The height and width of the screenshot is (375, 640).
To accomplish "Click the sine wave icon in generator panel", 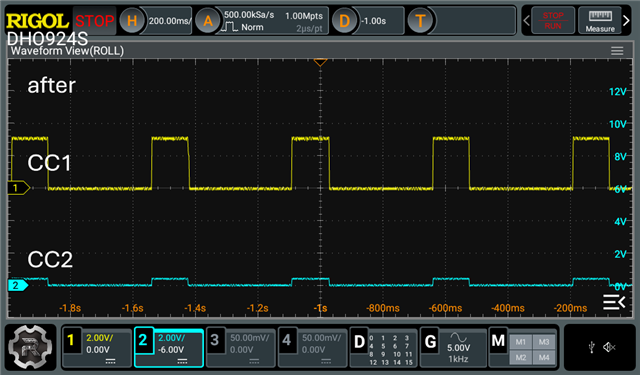I will coord(458,337).
